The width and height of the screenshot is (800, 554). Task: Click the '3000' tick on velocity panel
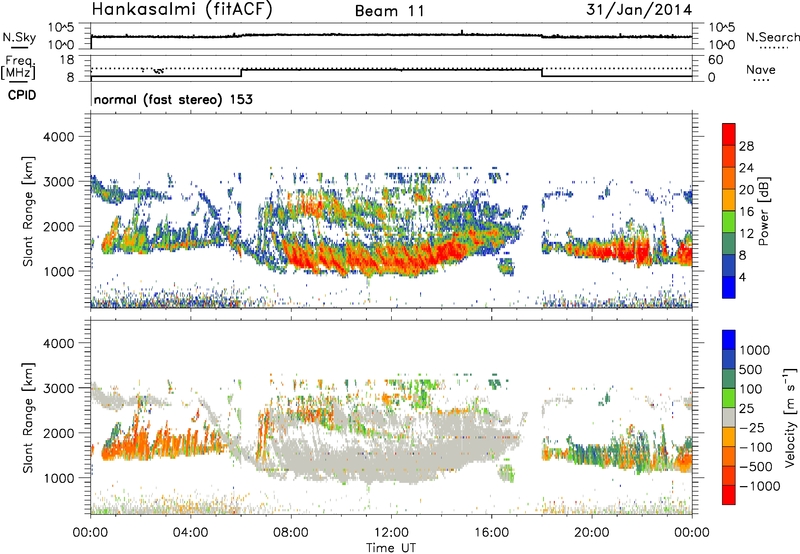tap(58, 388)
